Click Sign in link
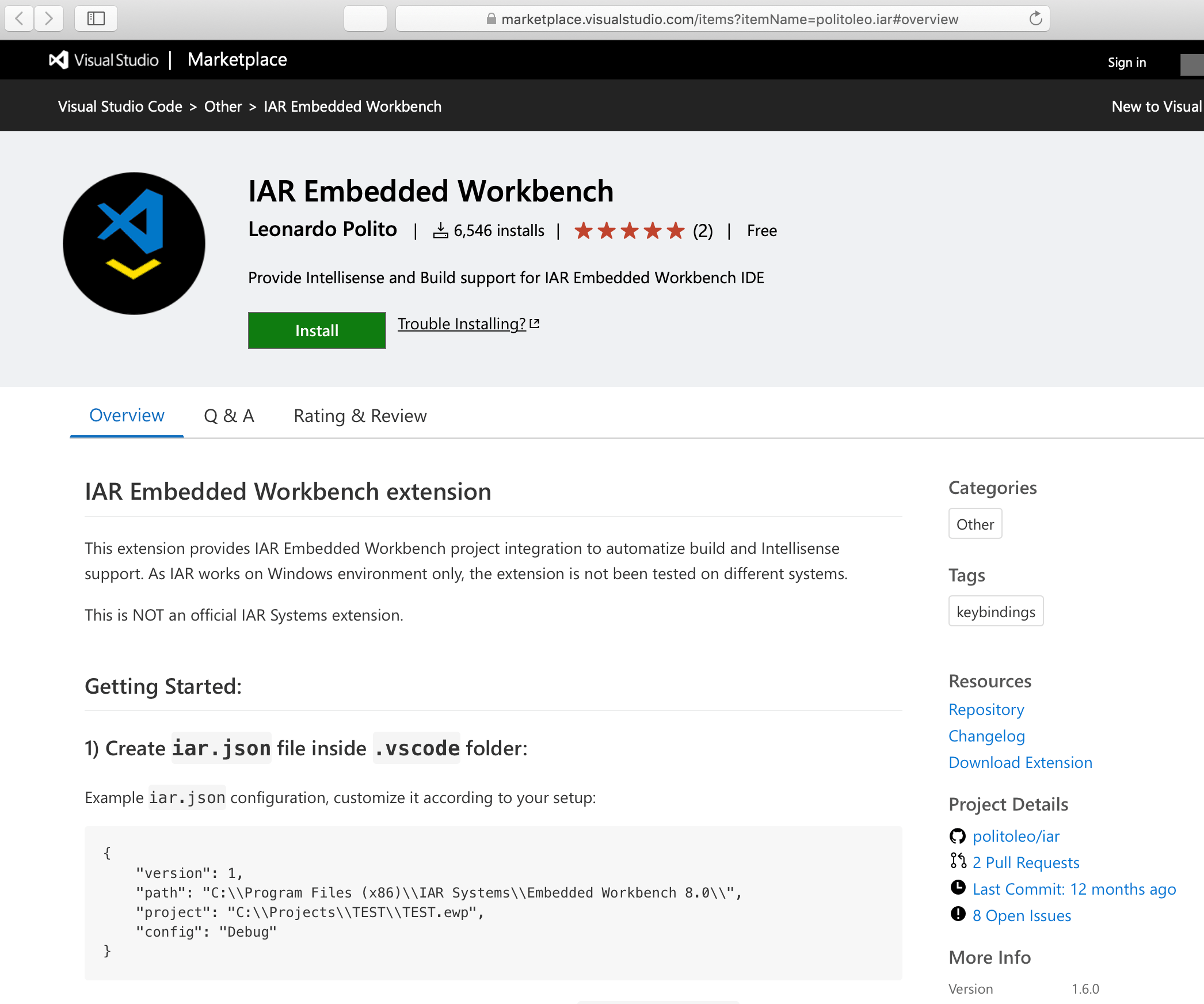 [x=1126, y=62]
